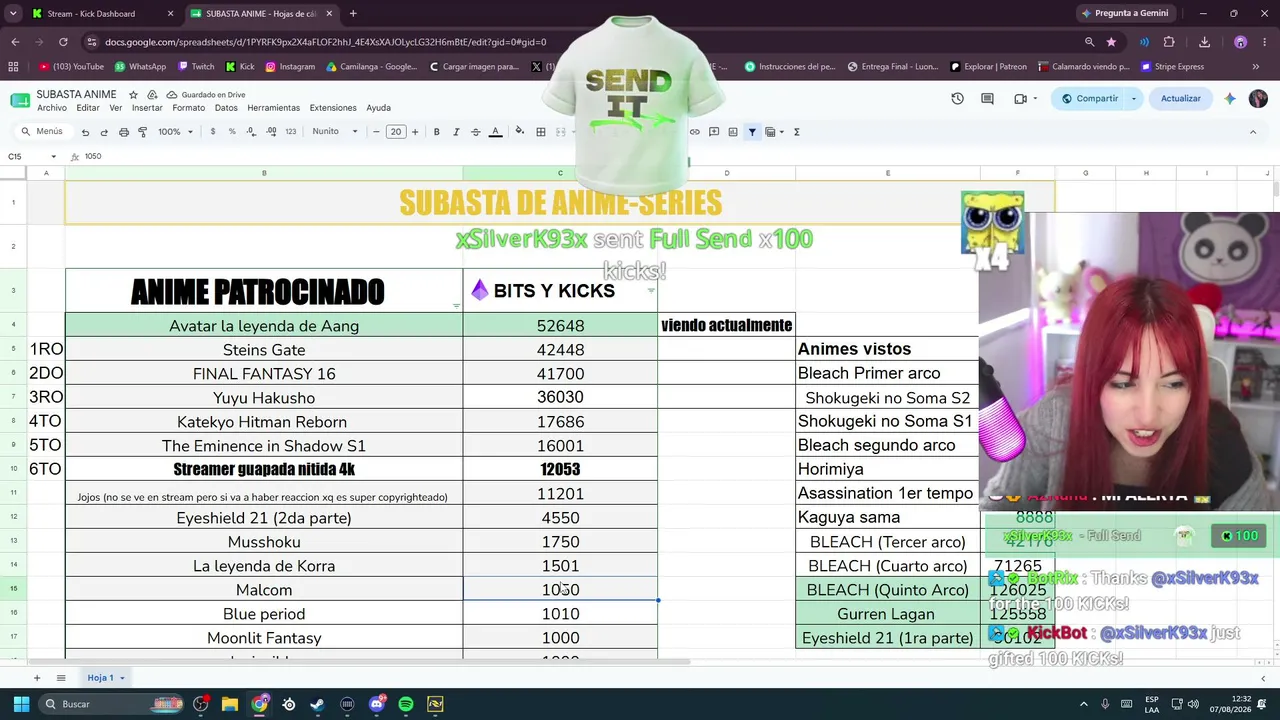Open the Extensiones menu
The width and height of the screenshot is (1280, 720).
[x=333, y=108]
